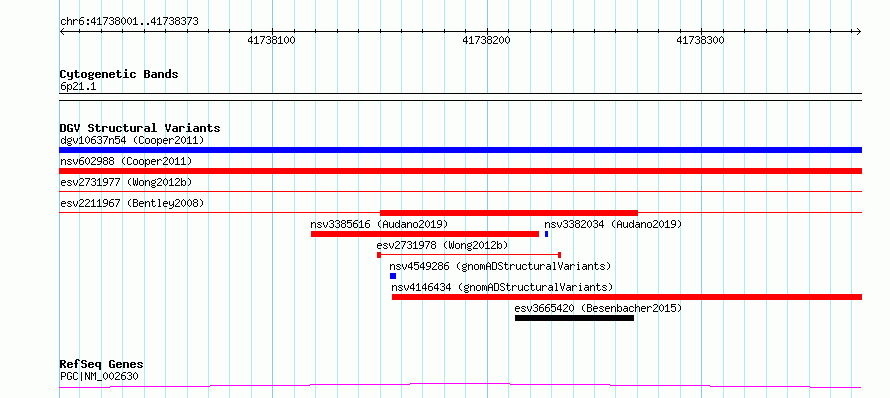Select the red nsv602988 variant bar

460,171
